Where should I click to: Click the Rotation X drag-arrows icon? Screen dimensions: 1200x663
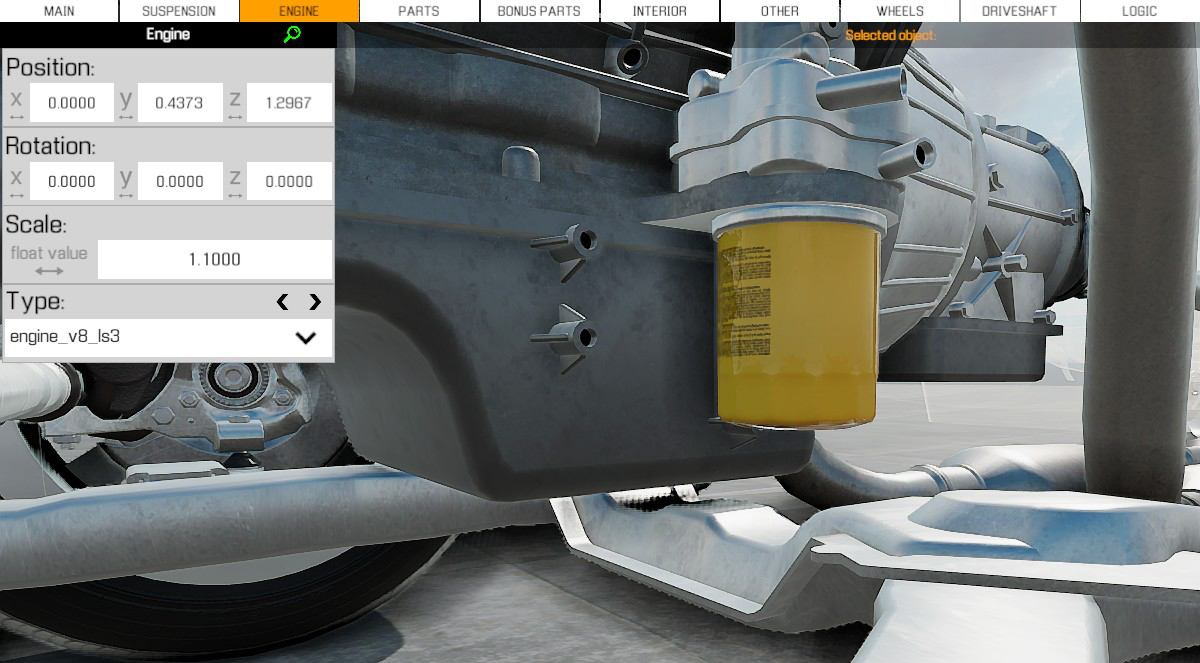[x=16, y=196]
